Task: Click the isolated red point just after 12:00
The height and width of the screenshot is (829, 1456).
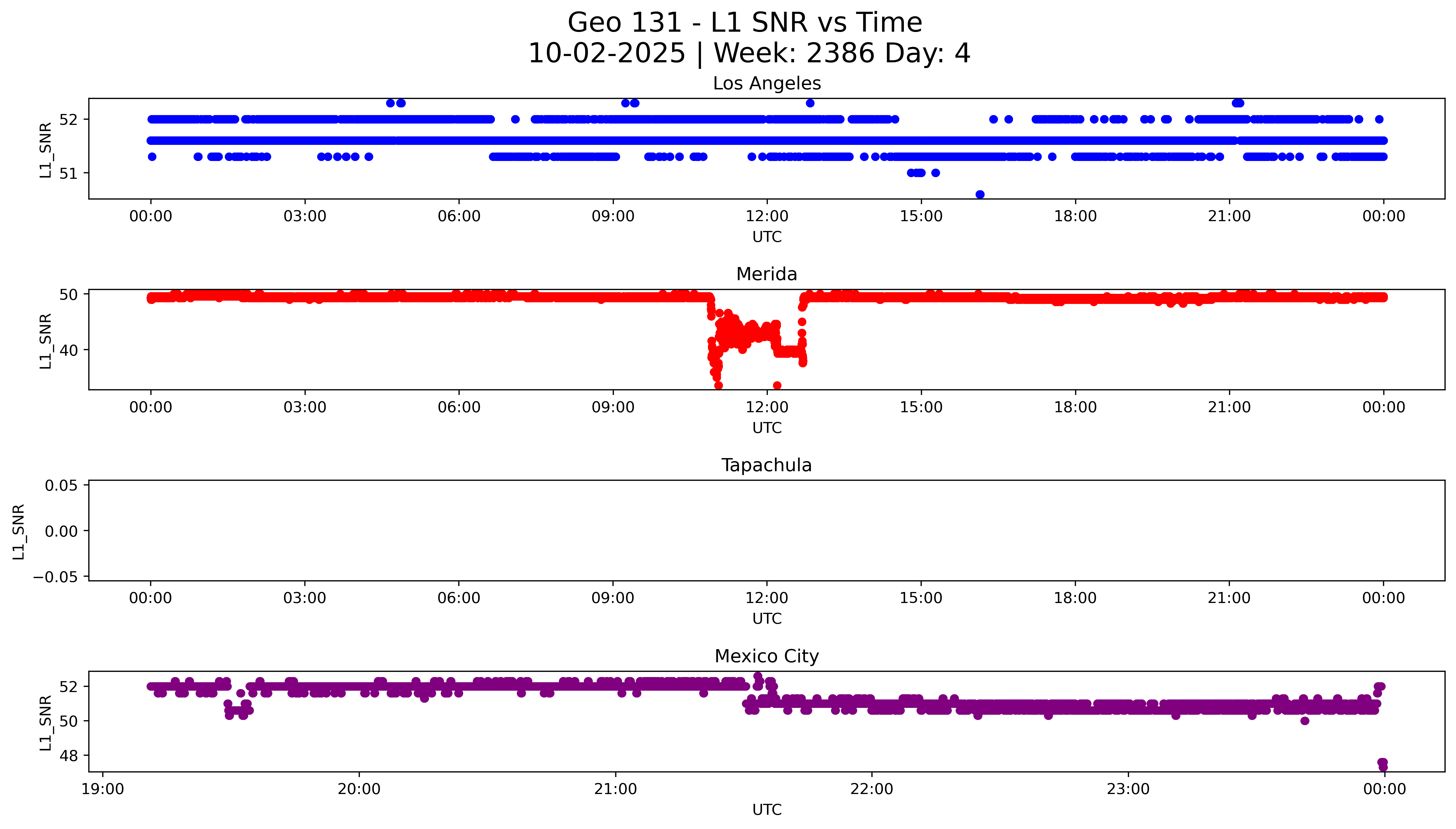Action: pos(777,385)
